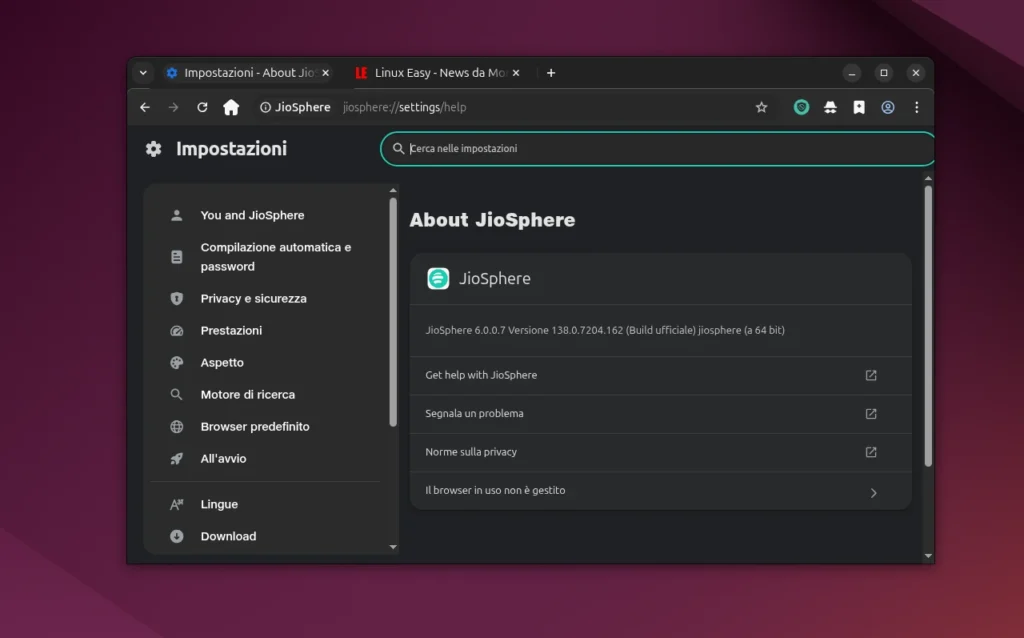Viewport: 1024px width, 638px height.
Task: Open Motore di ricerca via the magnifier icon
Action: click(177, 394)
